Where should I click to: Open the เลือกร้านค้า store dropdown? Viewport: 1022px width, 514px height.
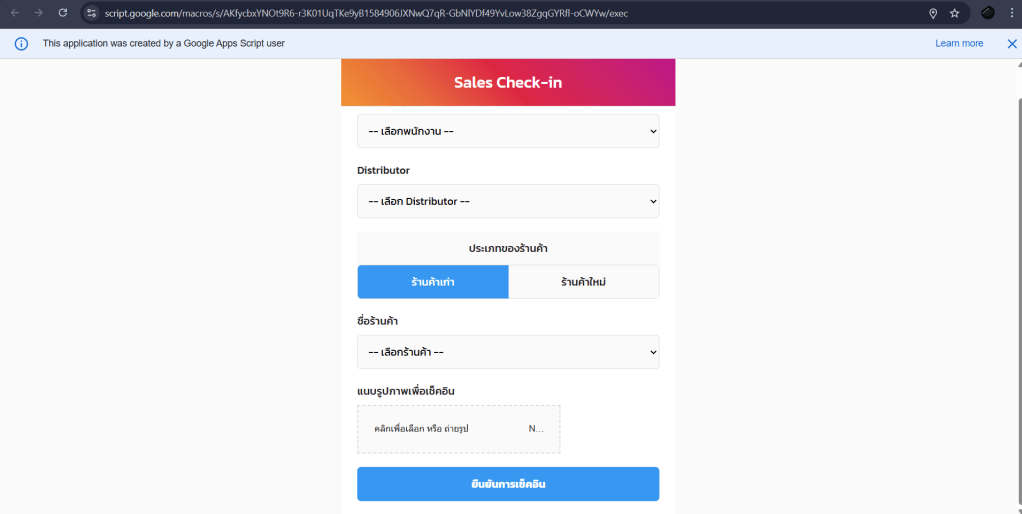tap(508, 352)
